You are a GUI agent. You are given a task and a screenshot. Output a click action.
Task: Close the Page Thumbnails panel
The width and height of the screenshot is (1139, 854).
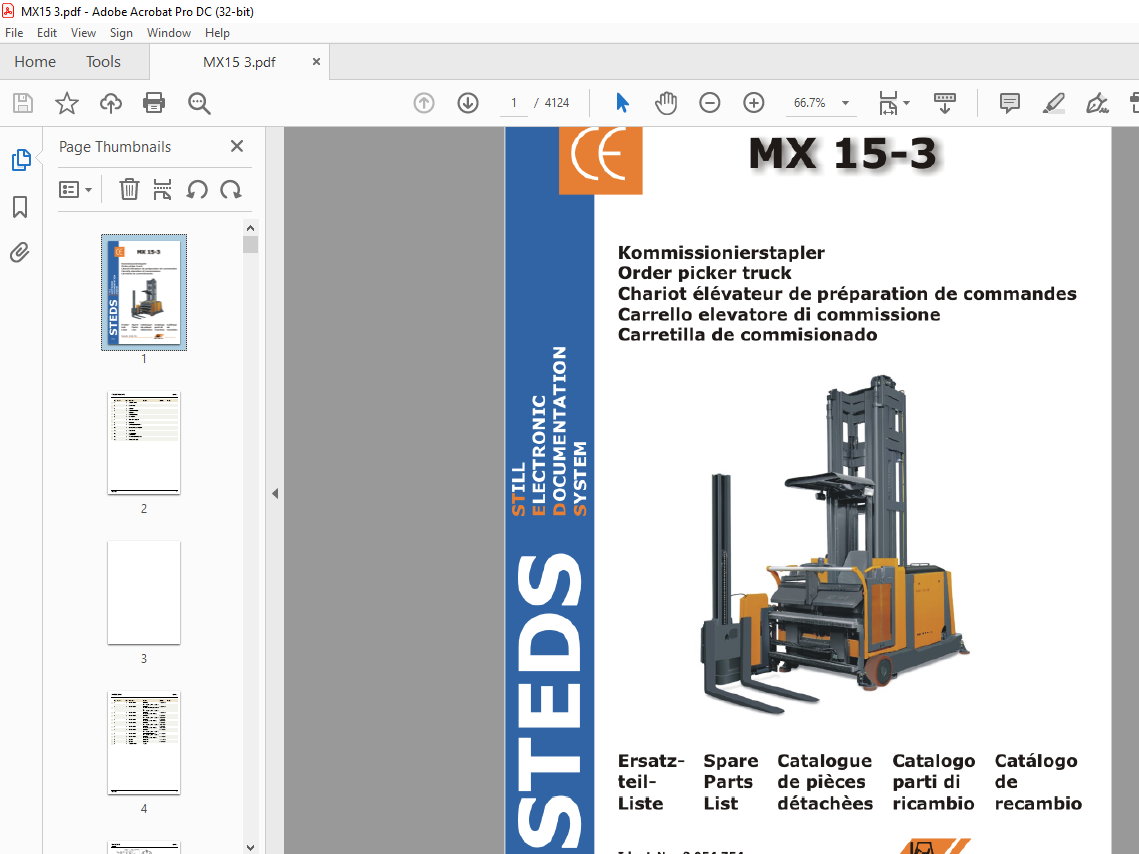pyautogui.click(x=237, y=146)
